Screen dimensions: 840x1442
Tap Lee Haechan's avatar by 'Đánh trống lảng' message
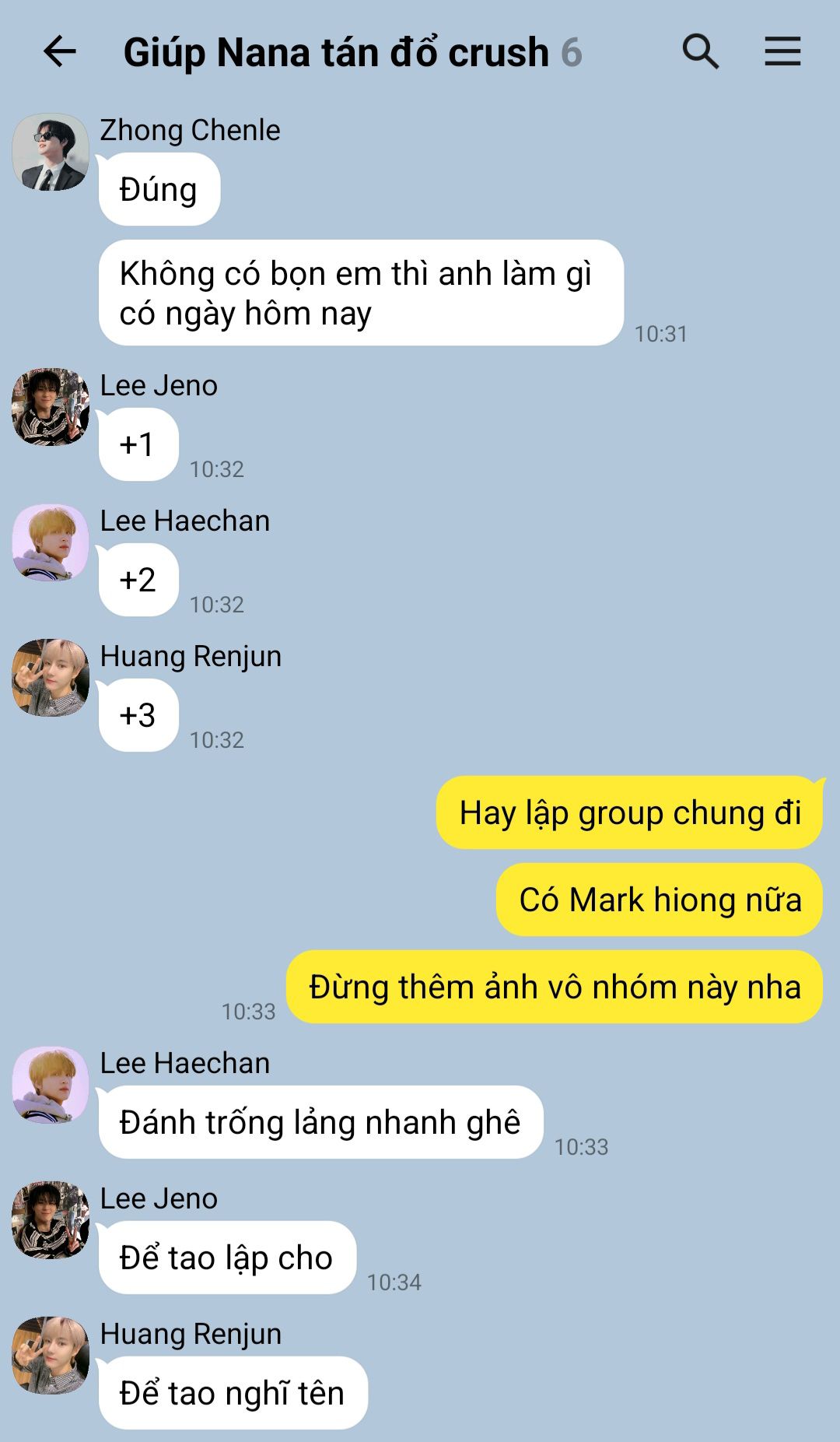coord(51,1085)
